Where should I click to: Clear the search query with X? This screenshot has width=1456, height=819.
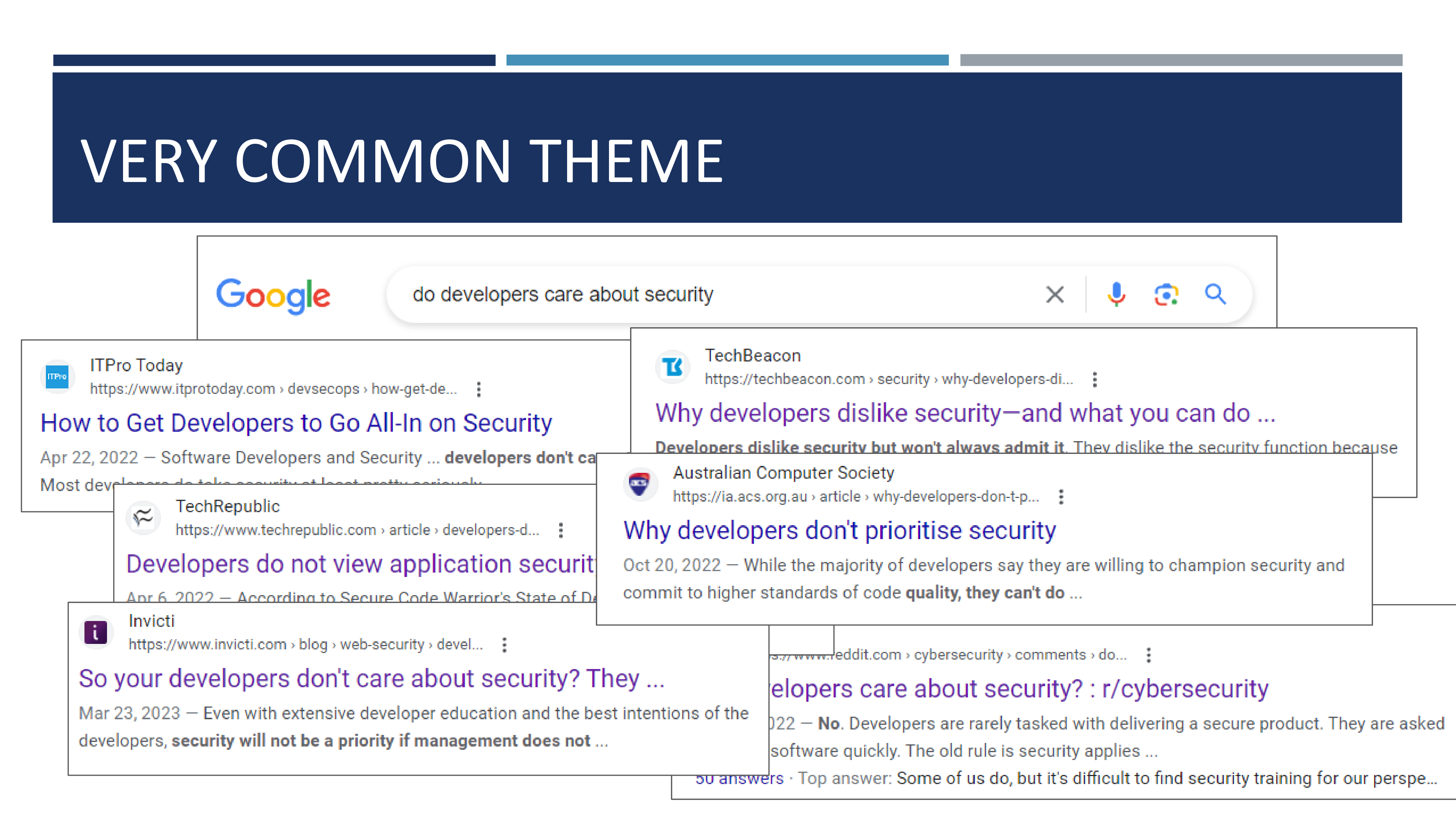[x=1055, y=294]
